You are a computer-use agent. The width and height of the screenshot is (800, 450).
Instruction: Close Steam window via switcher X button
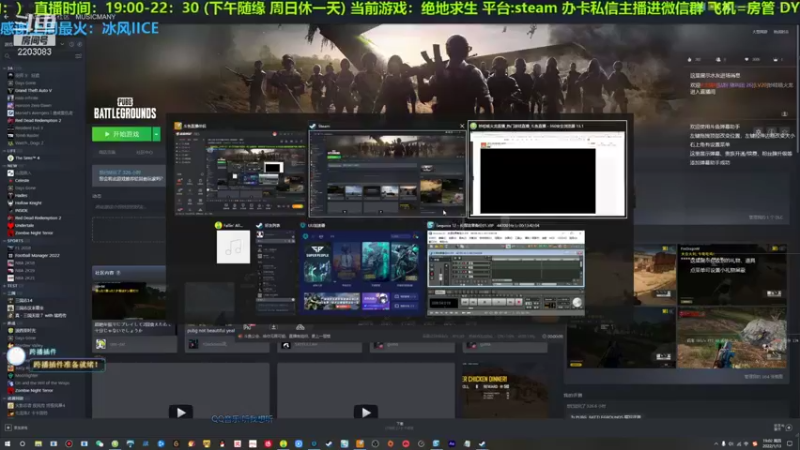462,126
